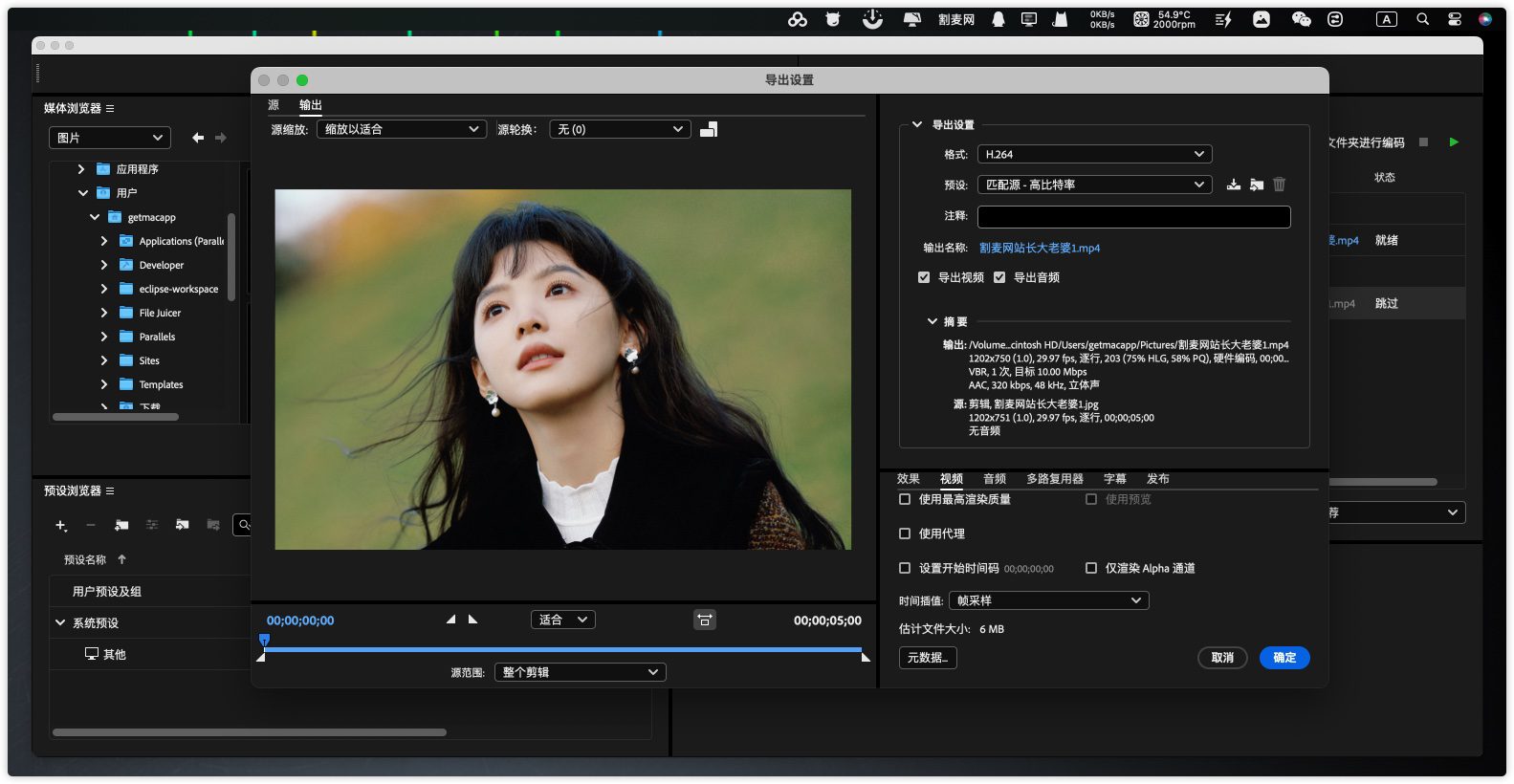Click the import preset icon
This screenshot has width=1514, height=784.
pos(1257,185)
